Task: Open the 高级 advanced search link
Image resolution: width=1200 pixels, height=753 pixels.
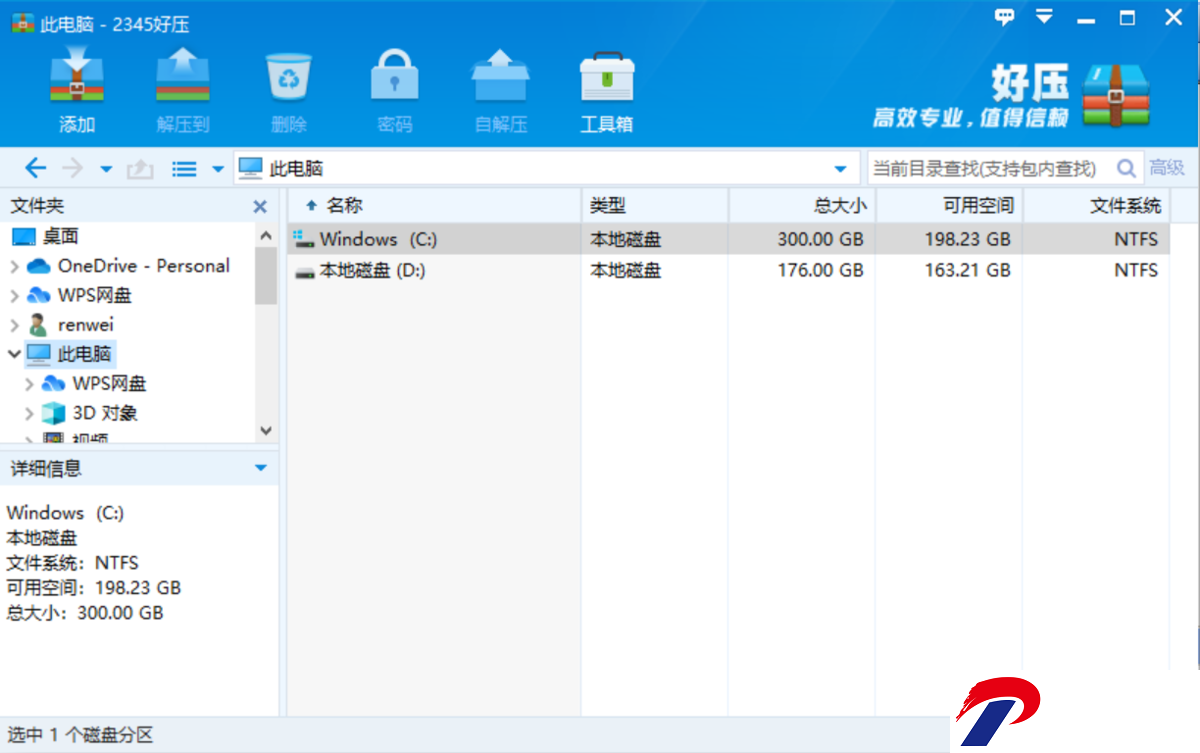Action: (x=1167, y=168)
